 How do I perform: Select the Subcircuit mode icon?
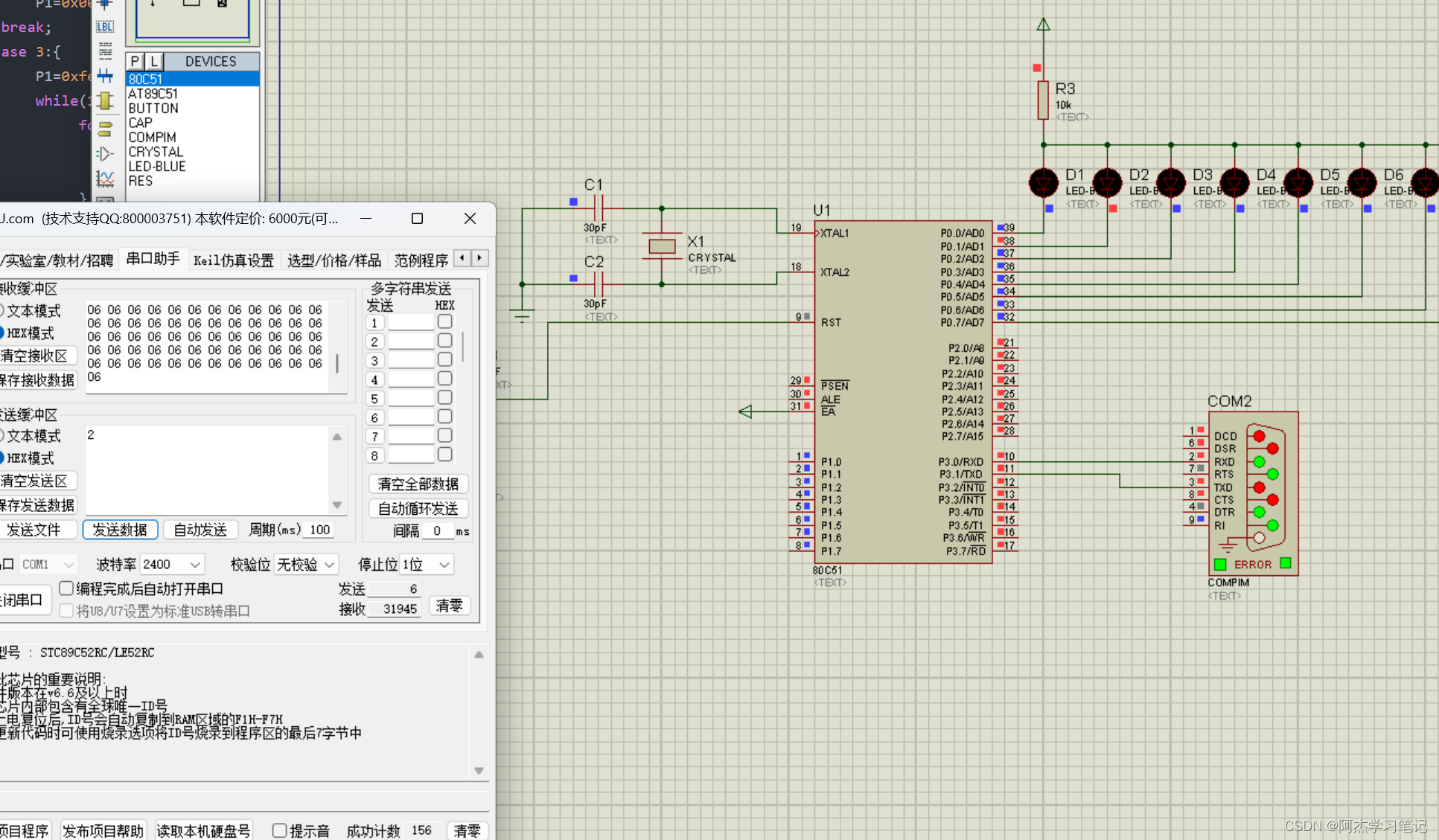click(x=105, y=101)
